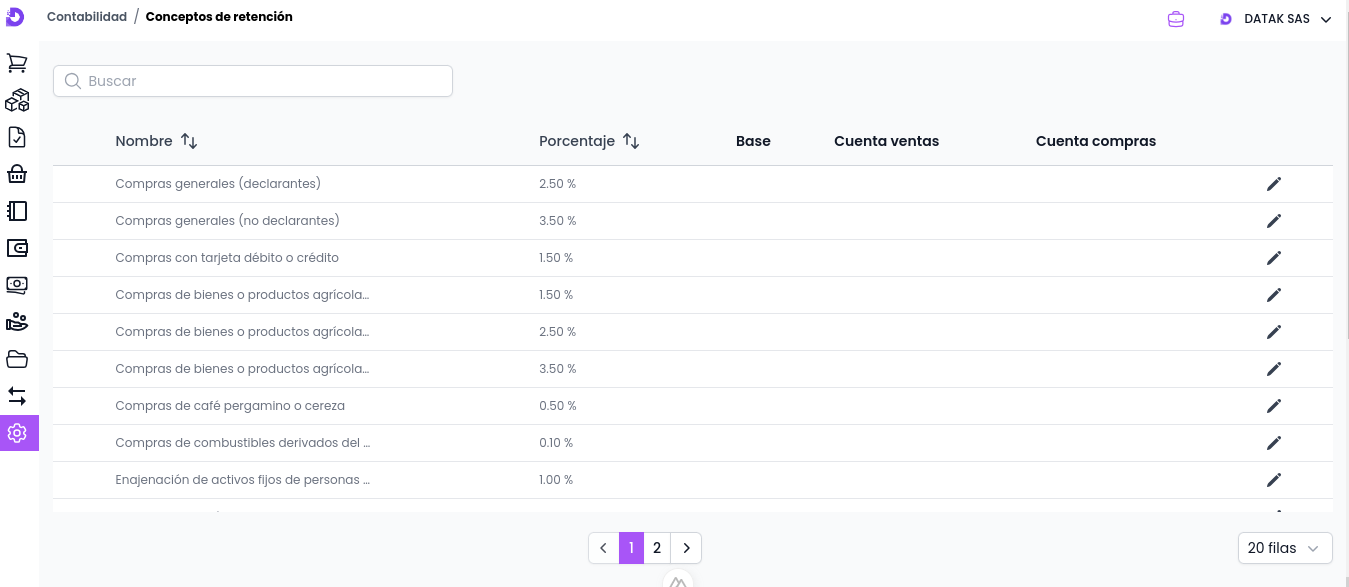Click the cash banknote sidebar icon
The image size is (1349, 587).
coord(17,285)
